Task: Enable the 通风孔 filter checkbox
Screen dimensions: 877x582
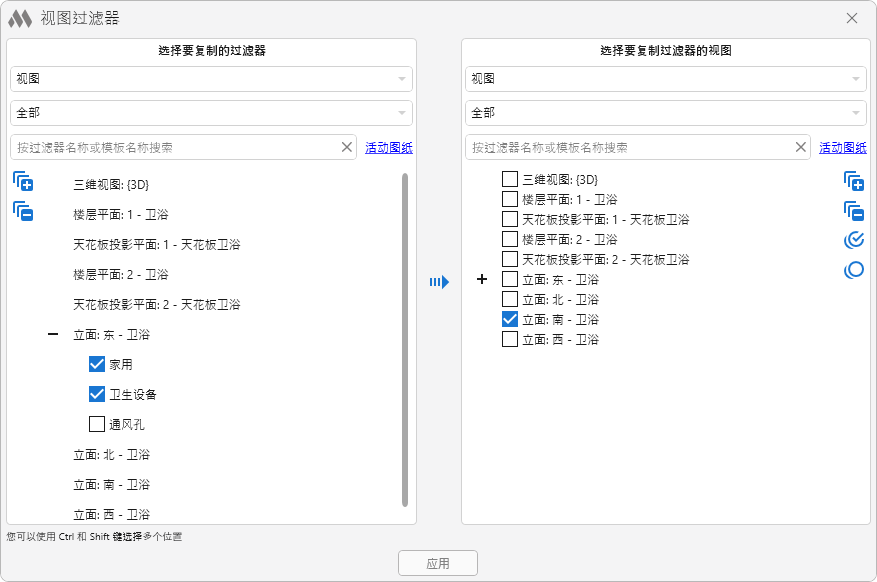Action: [x=97, y=424]
